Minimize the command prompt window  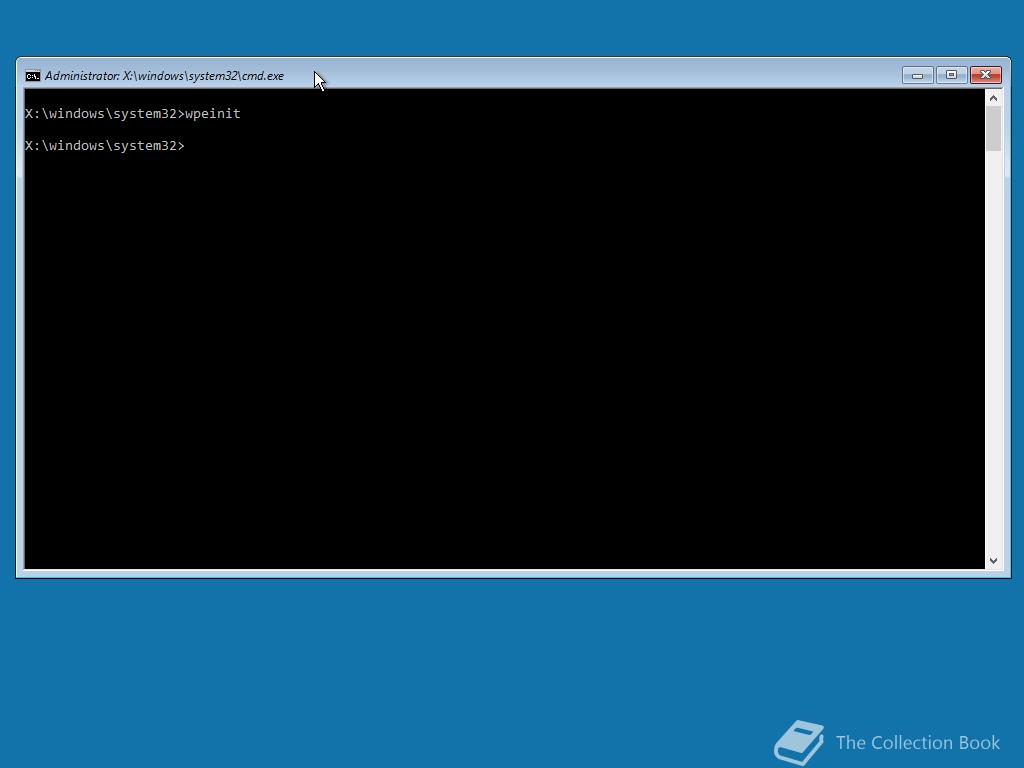pyautogui.click(x=918, y=76)
